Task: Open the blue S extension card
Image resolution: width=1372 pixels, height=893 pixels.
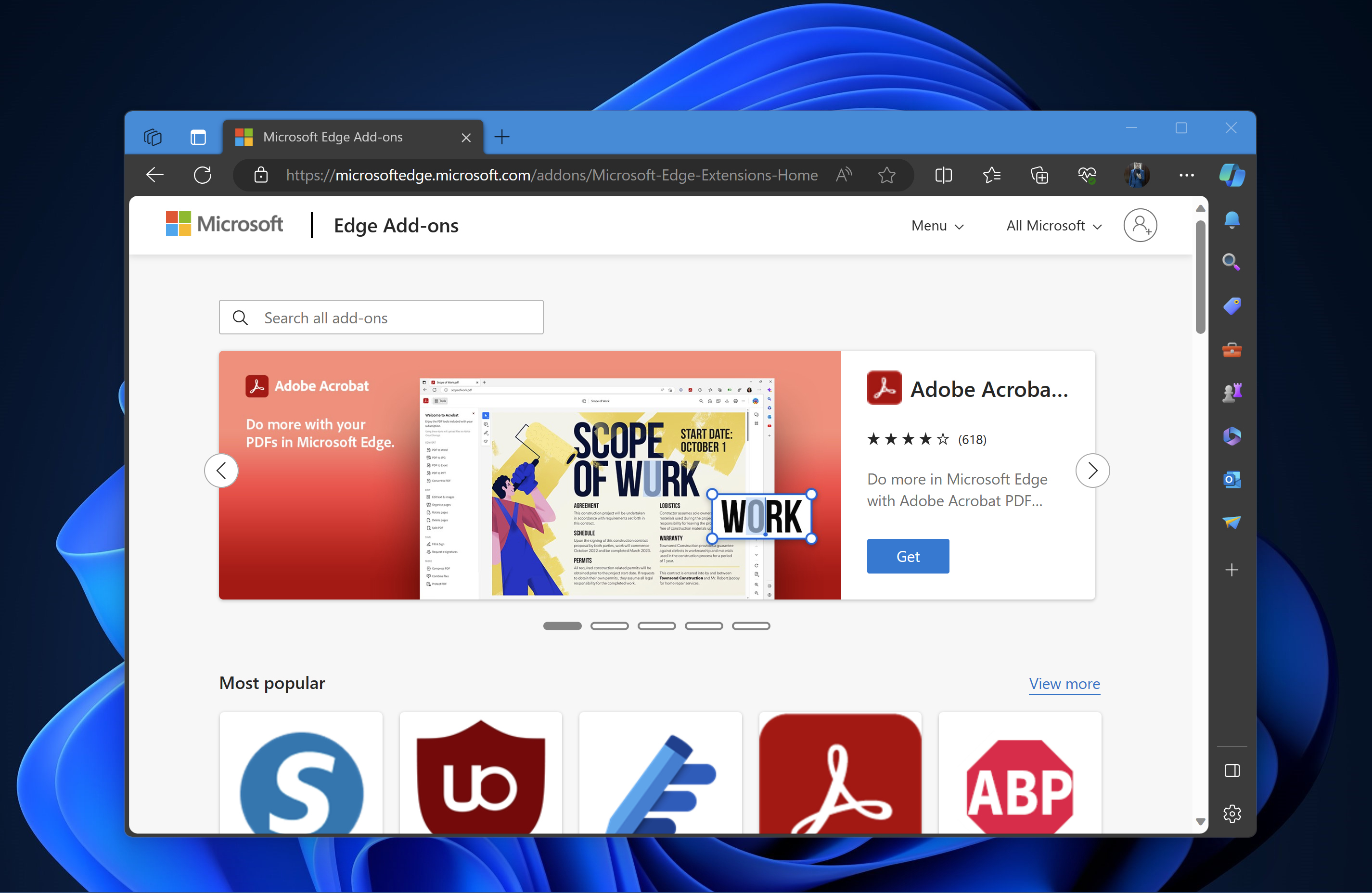Action: (x=300, y=773)
